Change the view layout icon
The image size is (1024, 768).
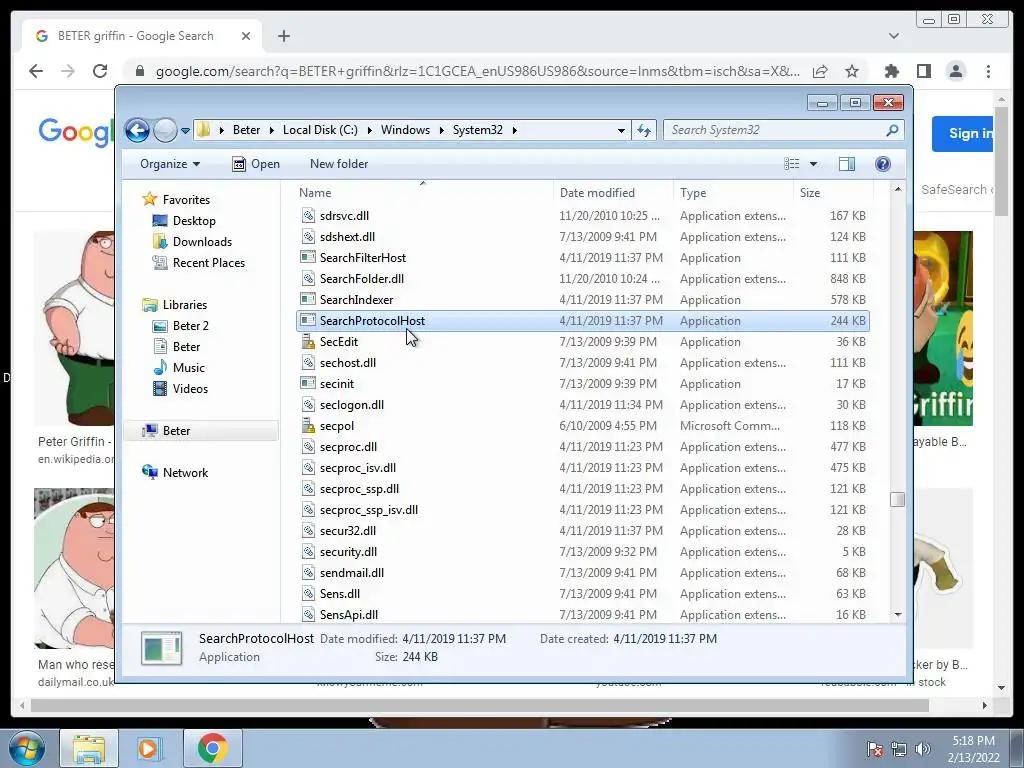coord(792,164)
